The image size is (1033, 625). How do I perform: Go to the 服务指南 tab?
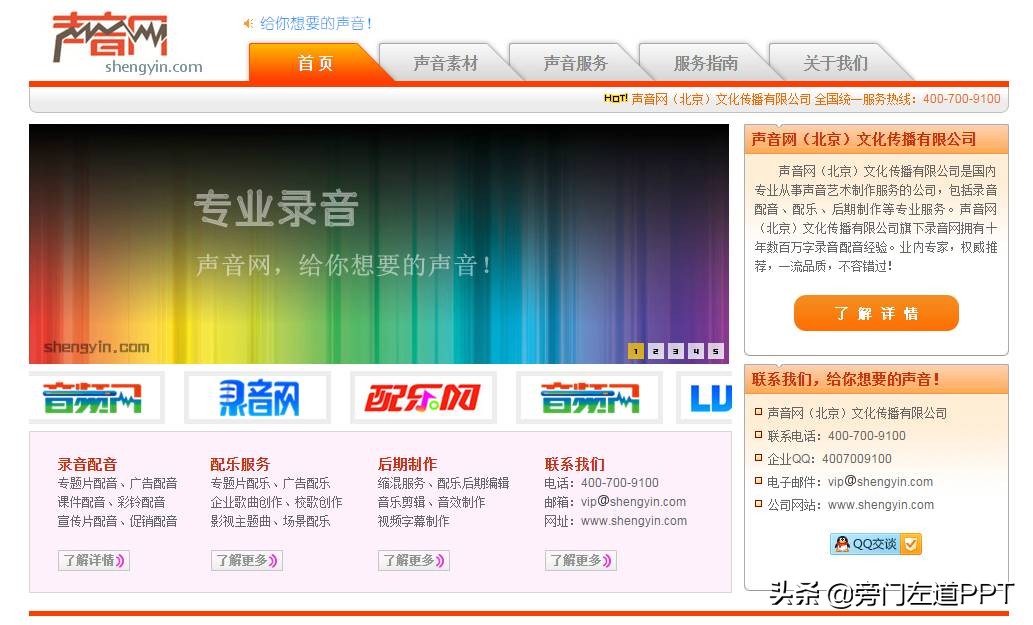[x=706, y=63]
